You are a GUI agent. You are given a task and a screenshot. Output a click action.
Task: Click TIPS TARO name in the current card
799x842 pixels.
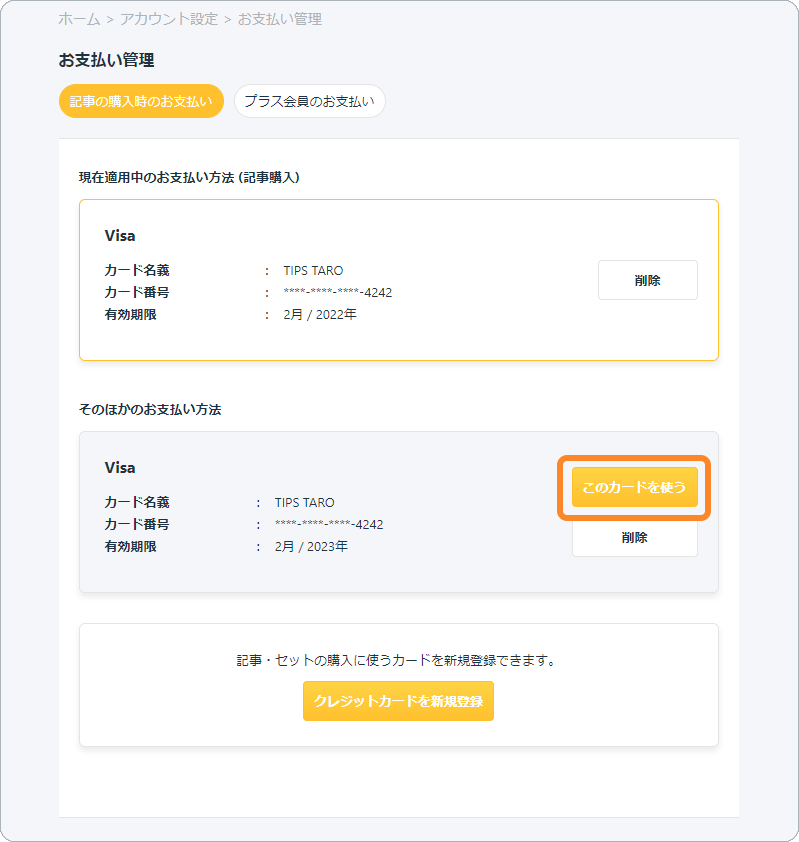313,271
